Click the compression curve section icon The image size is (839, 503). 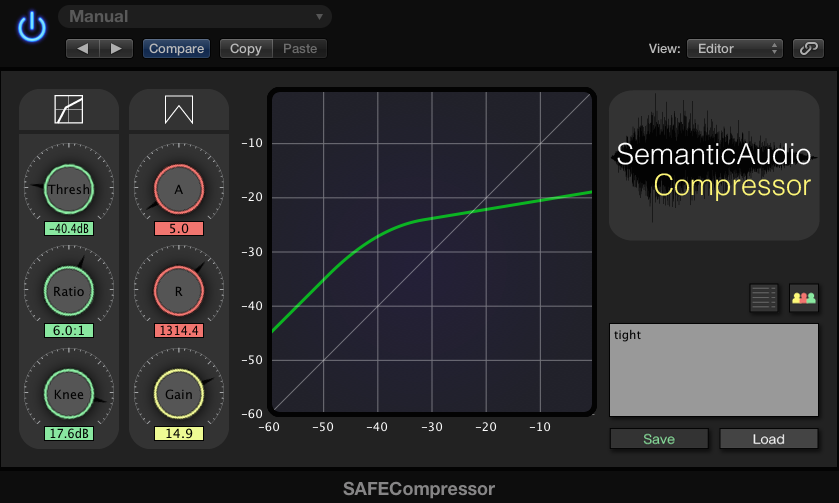(x=69, y=109)
